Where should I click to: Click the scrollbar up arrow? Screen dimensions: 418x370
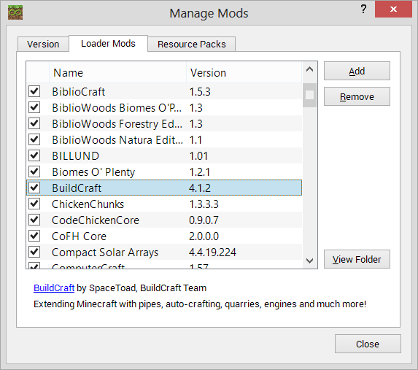tap(310, 69)
